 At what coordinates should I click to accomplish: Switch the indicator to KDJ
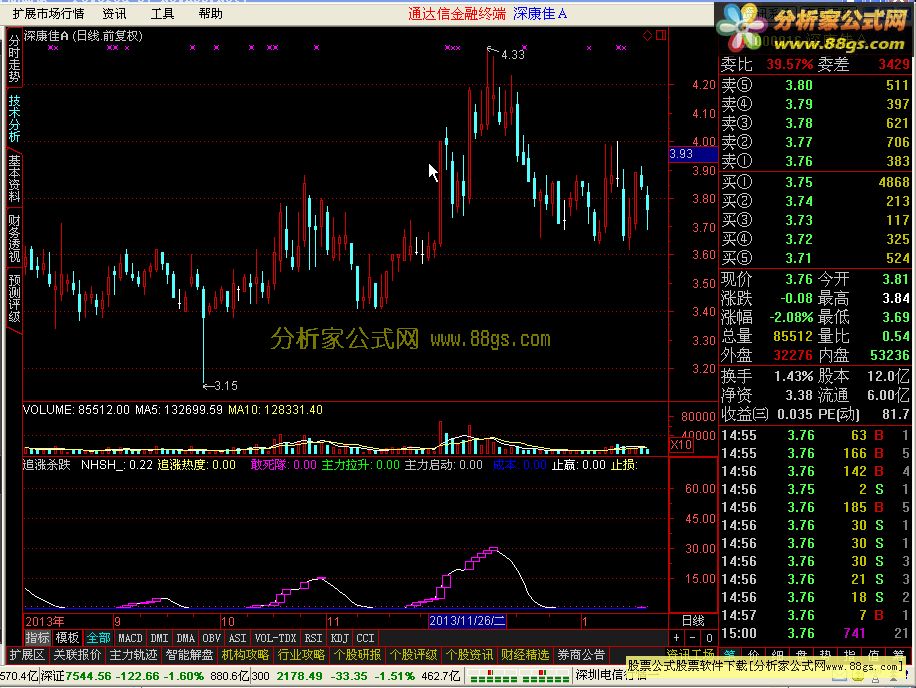click(x=339, y=638)
